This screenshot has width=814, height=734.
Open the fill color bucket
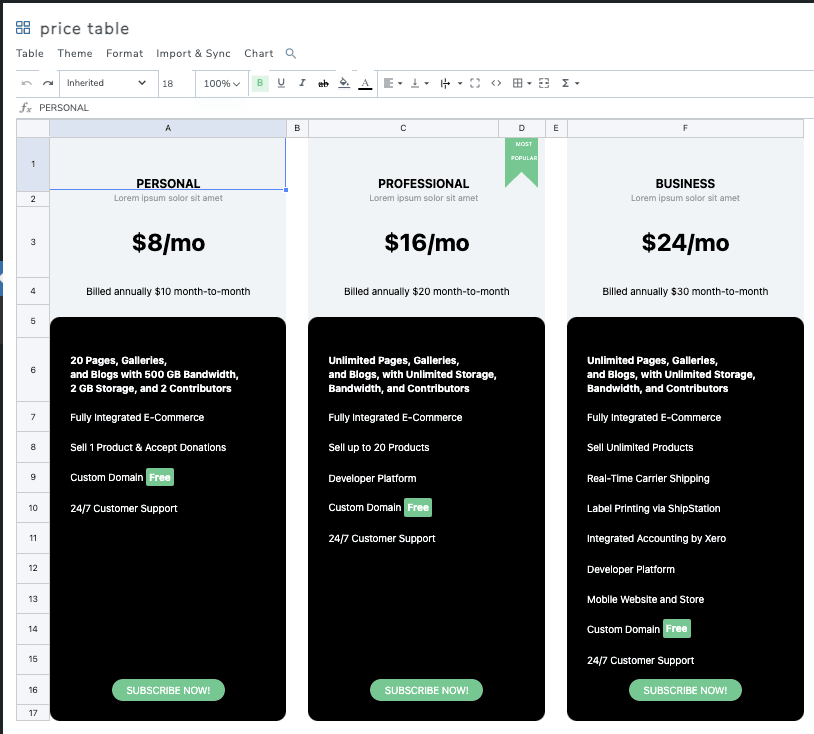pyautogui.click(x=344, y=84)
